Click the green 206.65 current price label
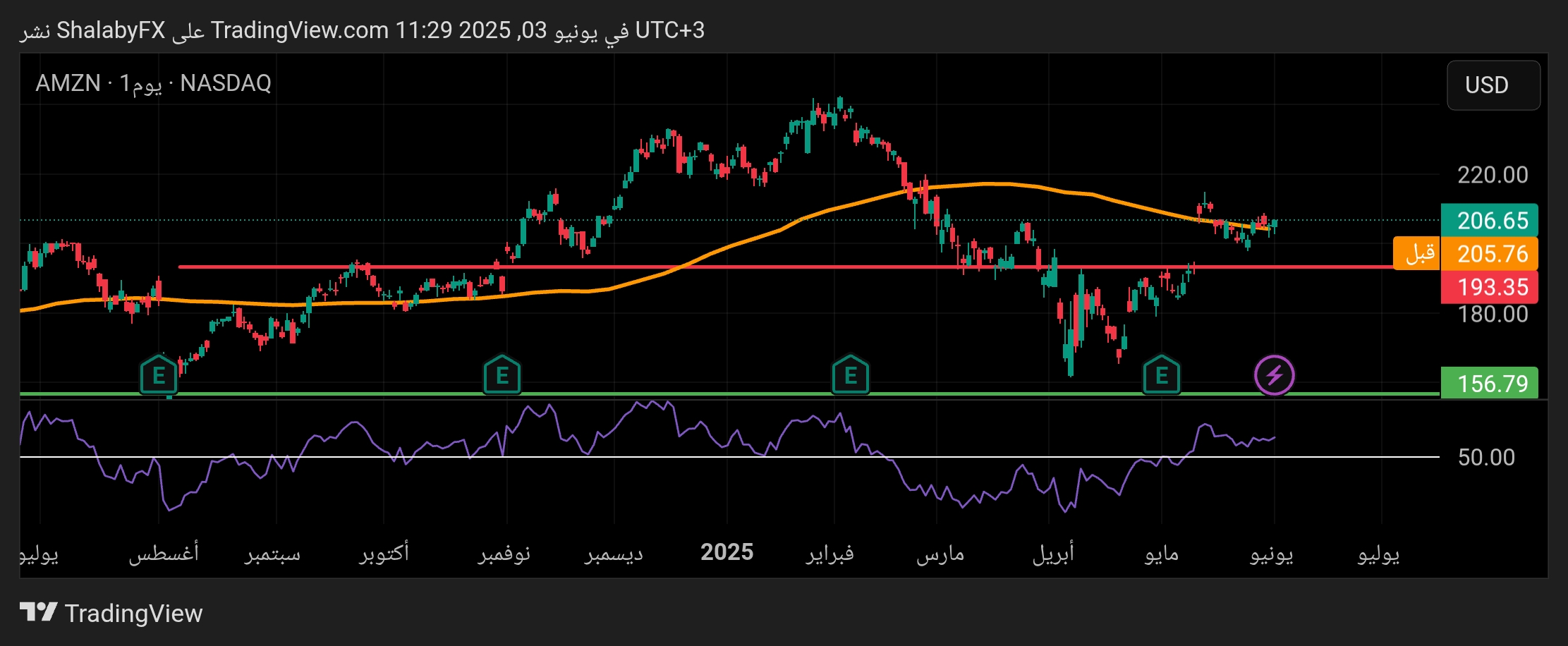 (x=1489, y=221)
